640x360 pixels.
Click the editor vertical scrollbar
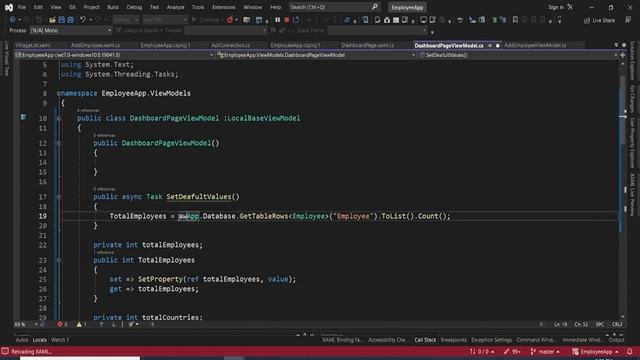[x=622, y=190]
